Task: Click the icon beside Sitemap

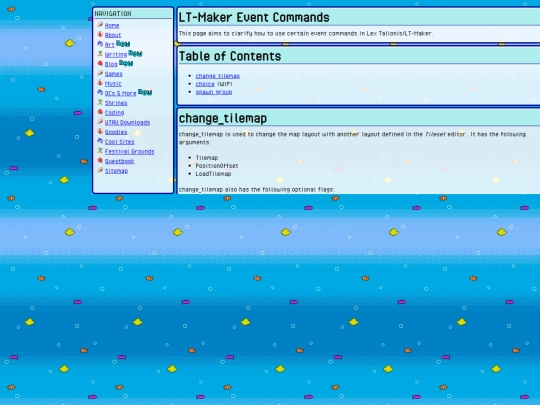Action: click(100, 170)
